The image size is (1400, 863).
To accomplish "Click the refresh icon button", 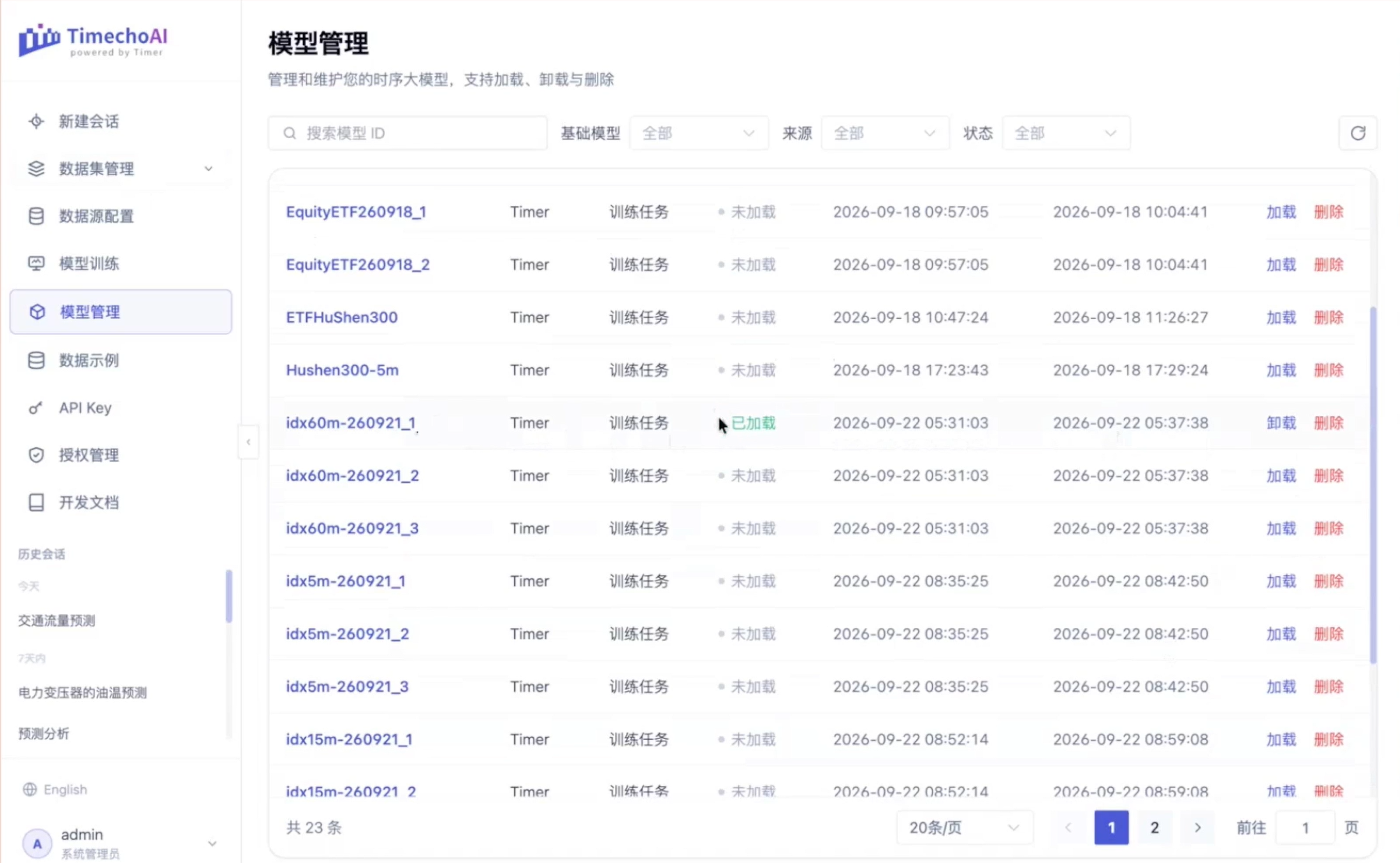I will [1358, 134].
